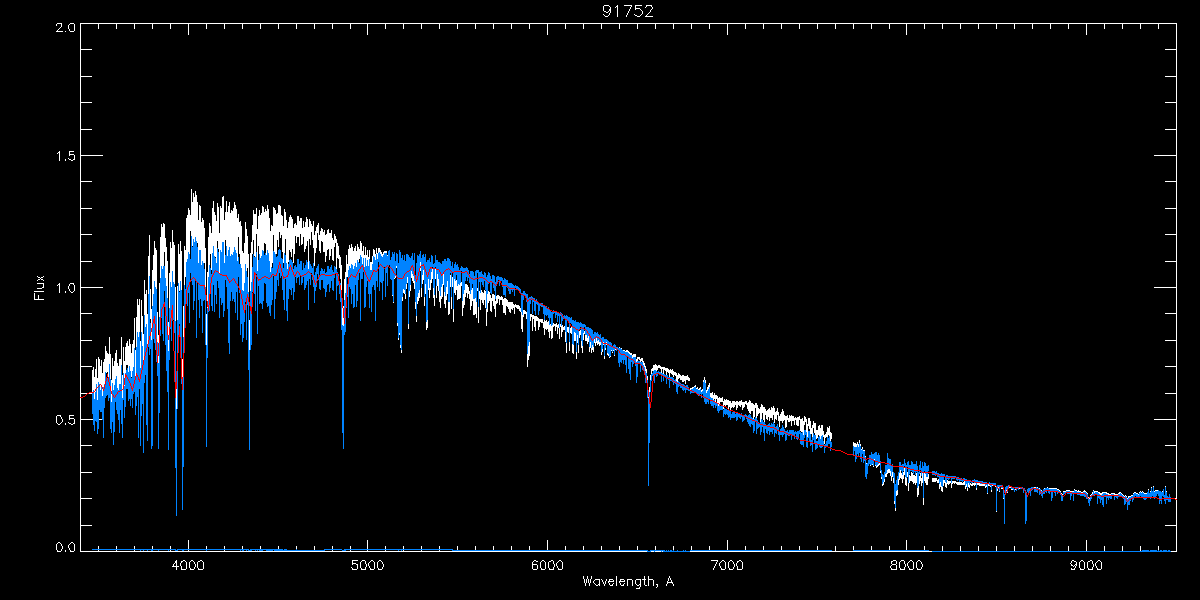Click the 1.0 flux tick label
1200x600 pixels.
(66, 288)
